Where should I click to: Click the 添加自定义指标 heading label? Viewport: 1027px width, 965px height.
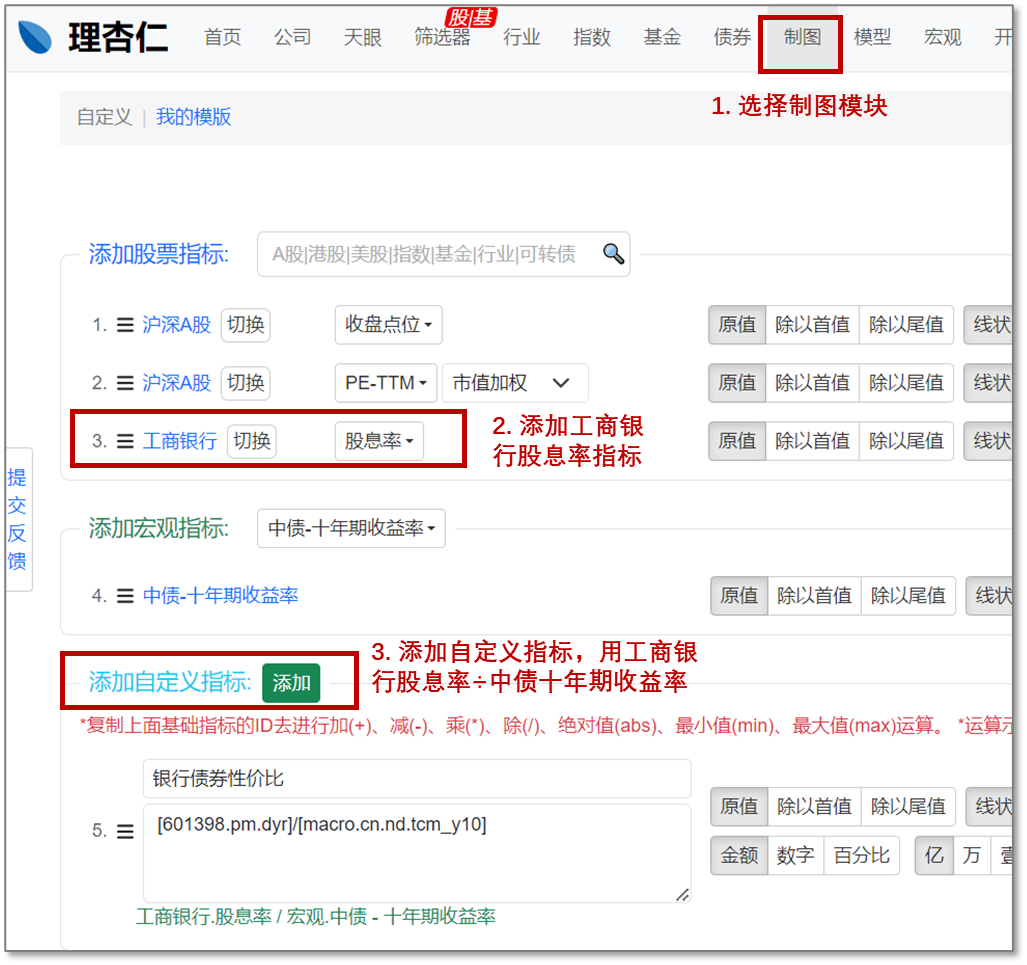(x=170, y=683)
